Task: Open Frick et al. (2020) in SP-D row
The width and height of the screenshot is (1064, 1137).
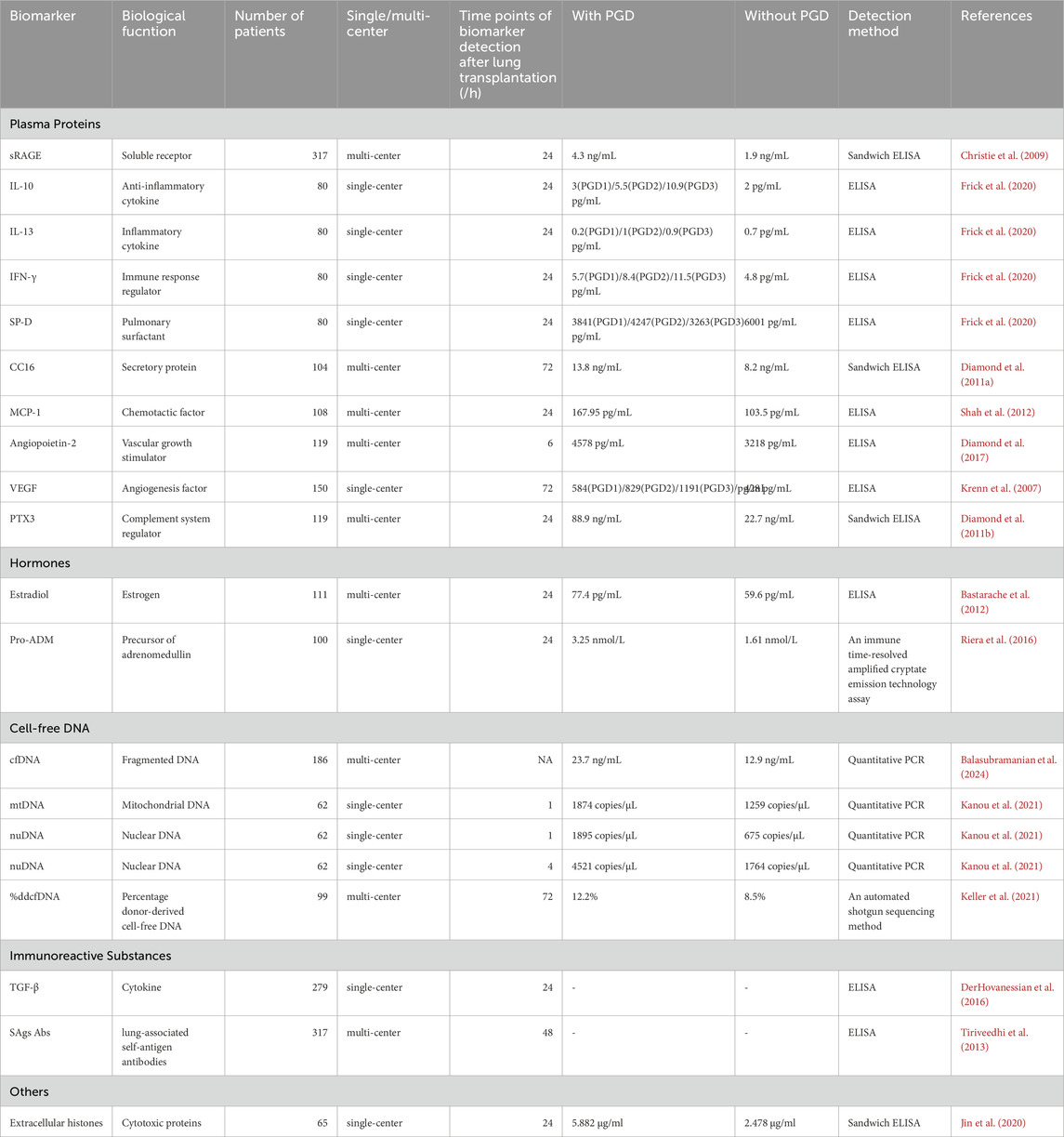Action: [x=998, y=322]
